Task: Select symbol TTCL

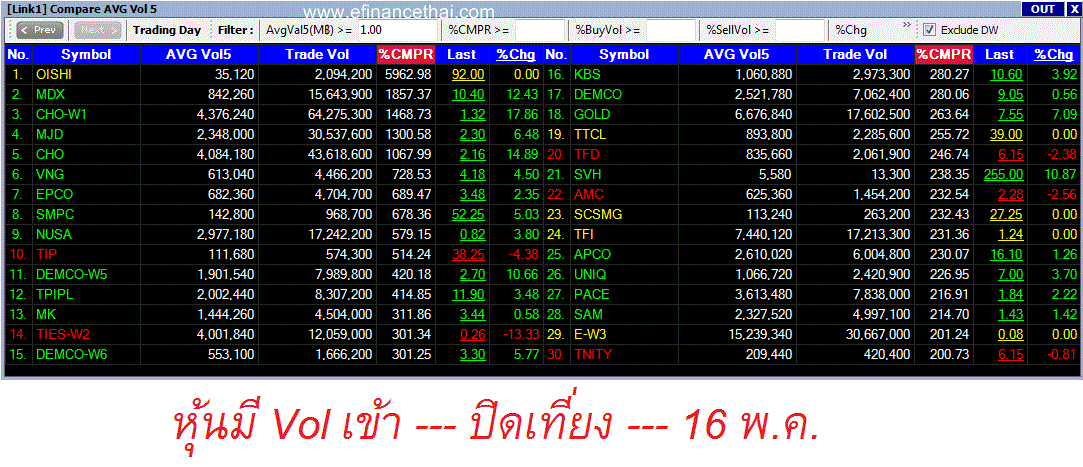Action: [591, 135]
